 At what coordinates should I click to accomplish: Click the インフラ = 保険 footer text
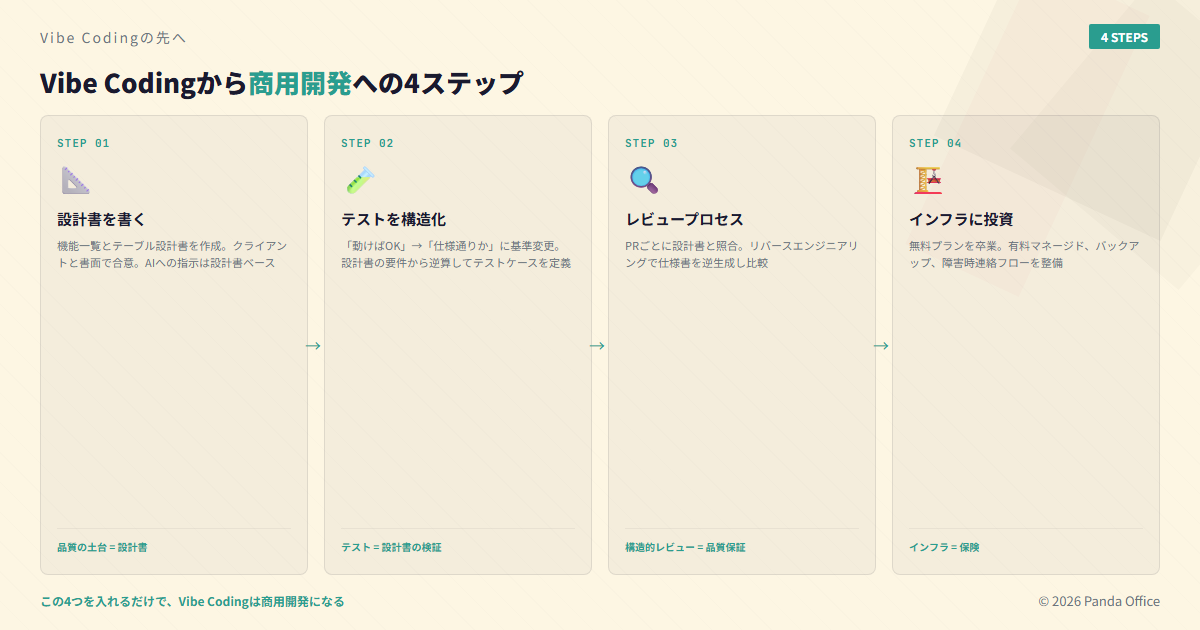point(944,547)
